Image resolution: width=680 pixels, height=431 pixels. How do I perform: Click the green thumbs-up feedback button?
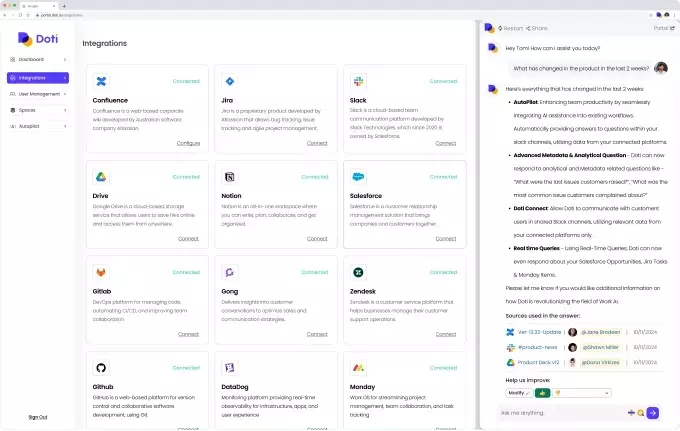tap(543, 393)
